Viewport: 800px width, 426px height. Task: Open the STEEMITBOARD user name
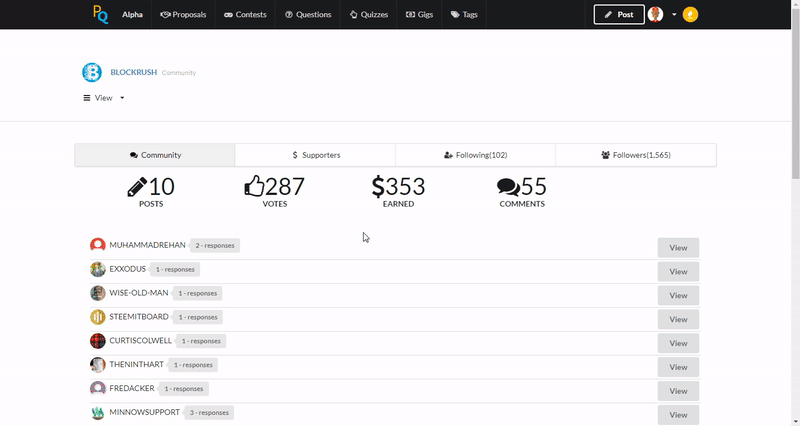(x=139, y=317)
